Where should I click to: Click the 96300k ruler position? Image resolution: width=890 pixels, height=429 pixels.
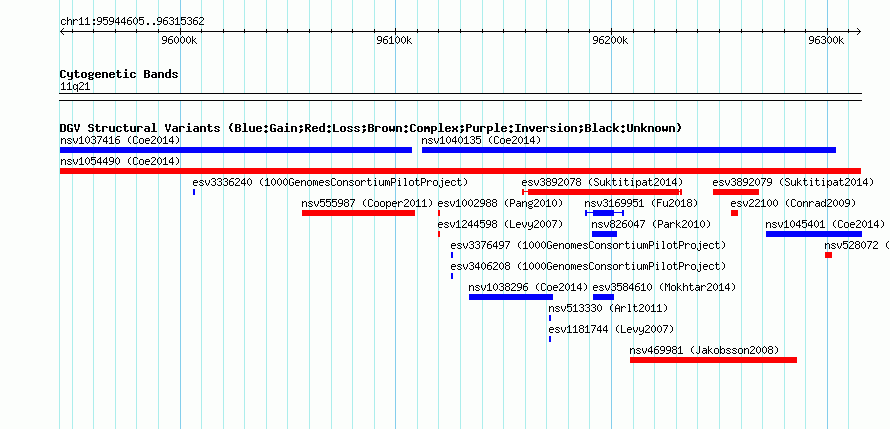click(x=826, y=40)
